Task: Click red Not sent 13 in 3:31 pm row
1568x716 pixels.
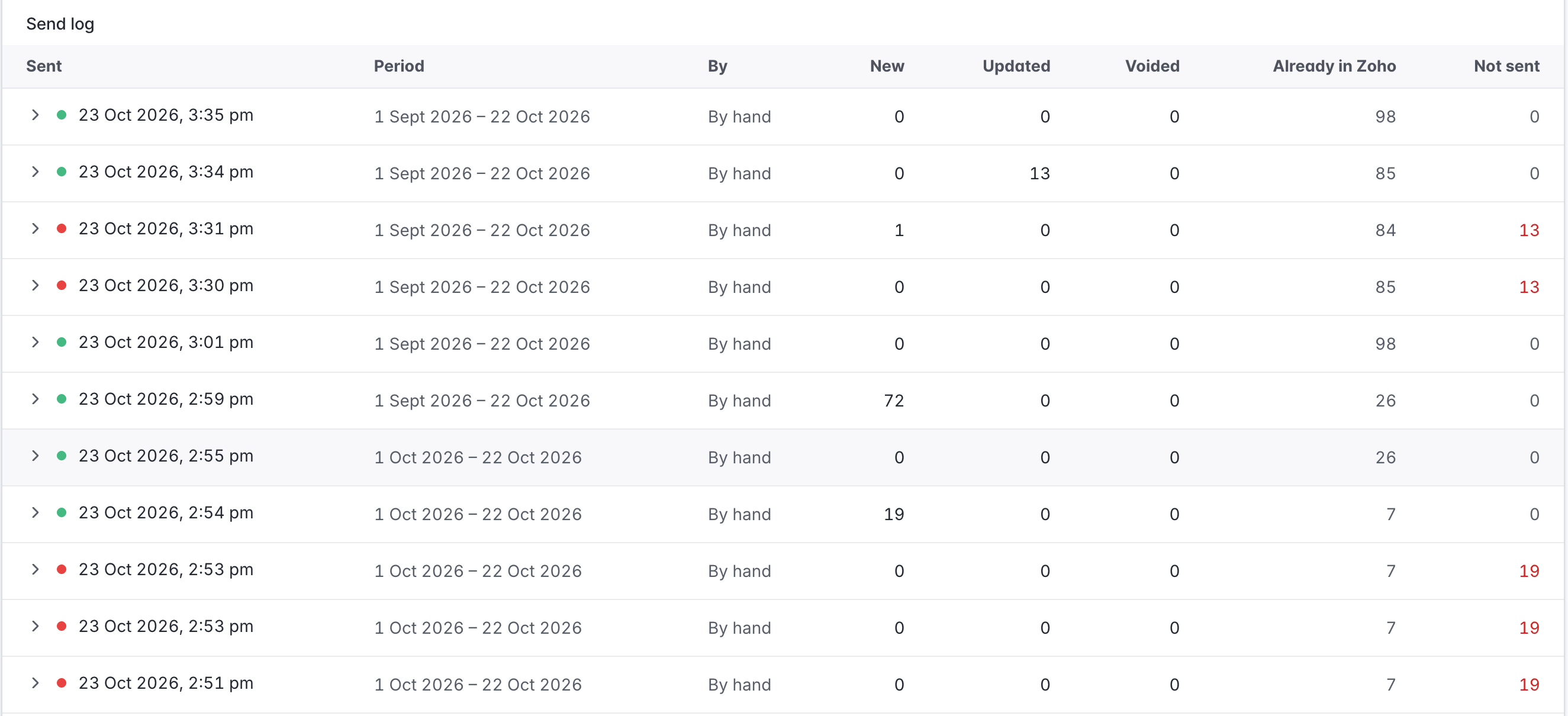Action: coord(1529,230)
